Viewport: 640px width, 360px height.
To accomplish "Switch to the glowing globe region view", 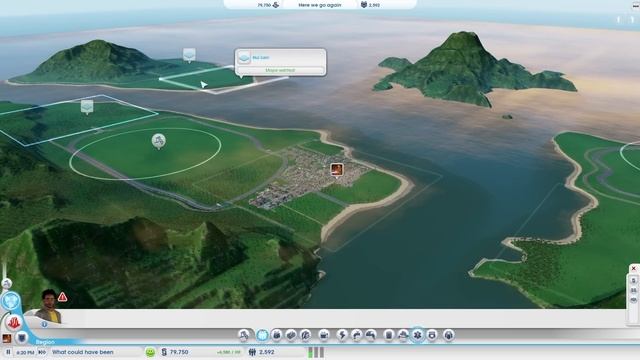I will pos(11,301).
